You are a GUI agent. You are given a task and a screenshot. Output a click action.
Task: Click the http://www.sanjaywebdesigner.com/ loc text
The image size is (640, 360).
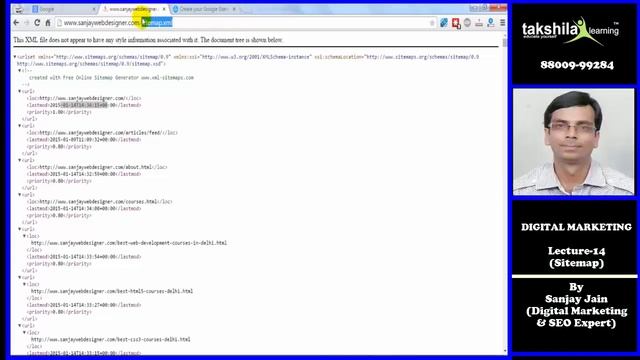(x=82, y=98)
